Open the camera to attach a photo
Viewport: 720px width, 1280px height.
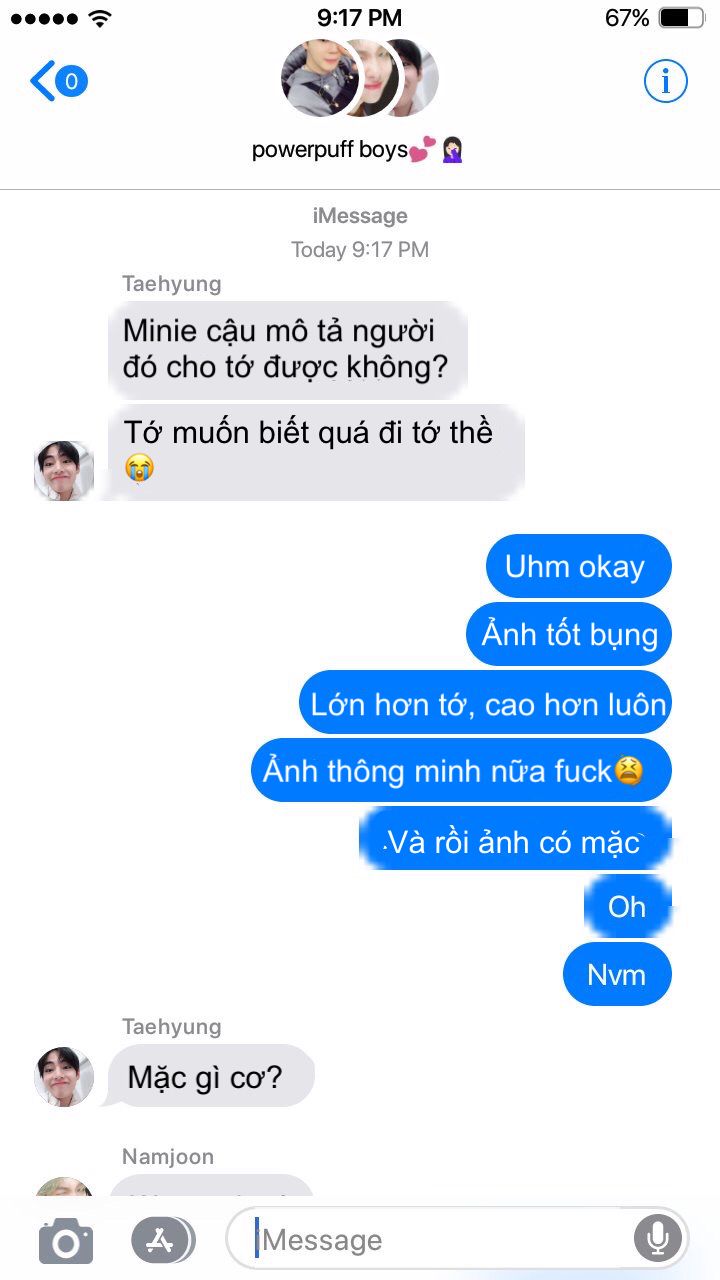click(66, 1241)
